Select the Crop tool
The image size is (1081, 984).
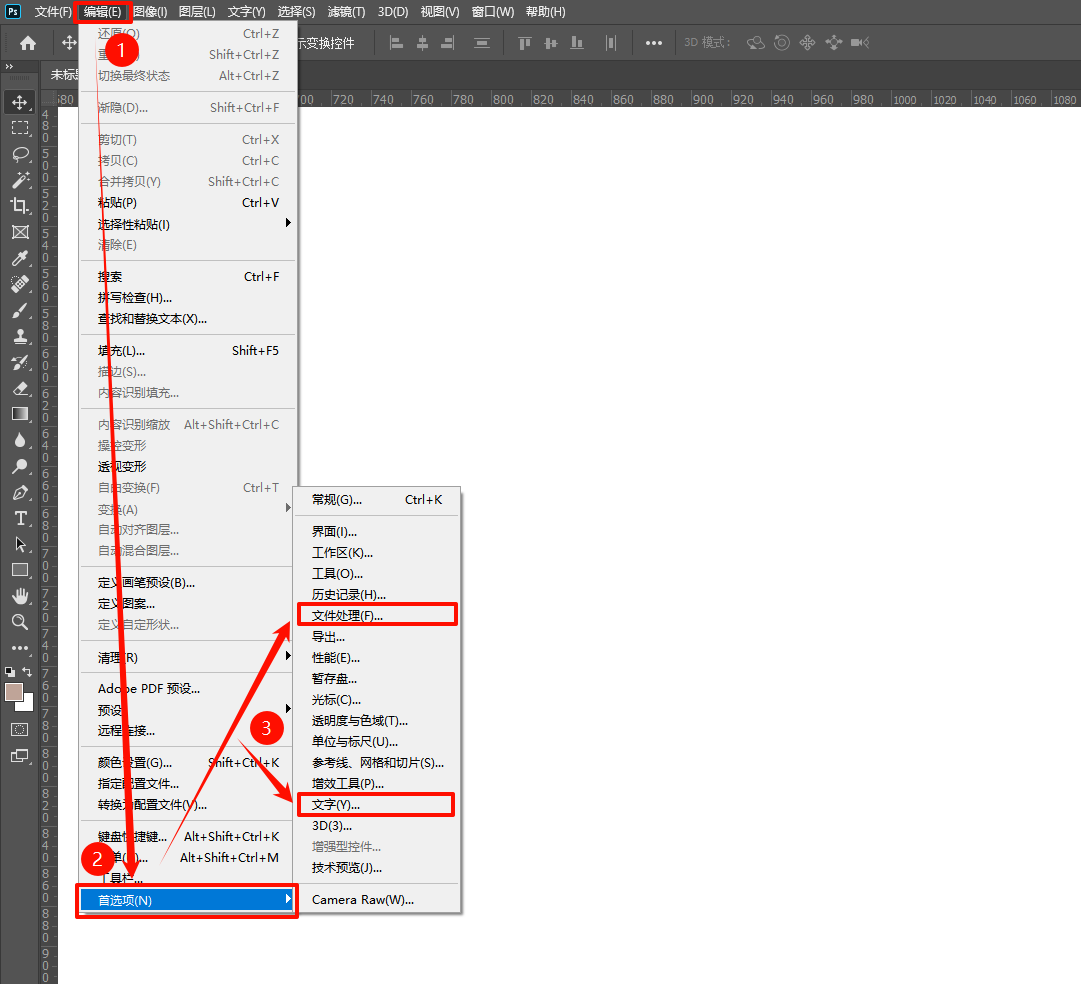coord(20,206)
